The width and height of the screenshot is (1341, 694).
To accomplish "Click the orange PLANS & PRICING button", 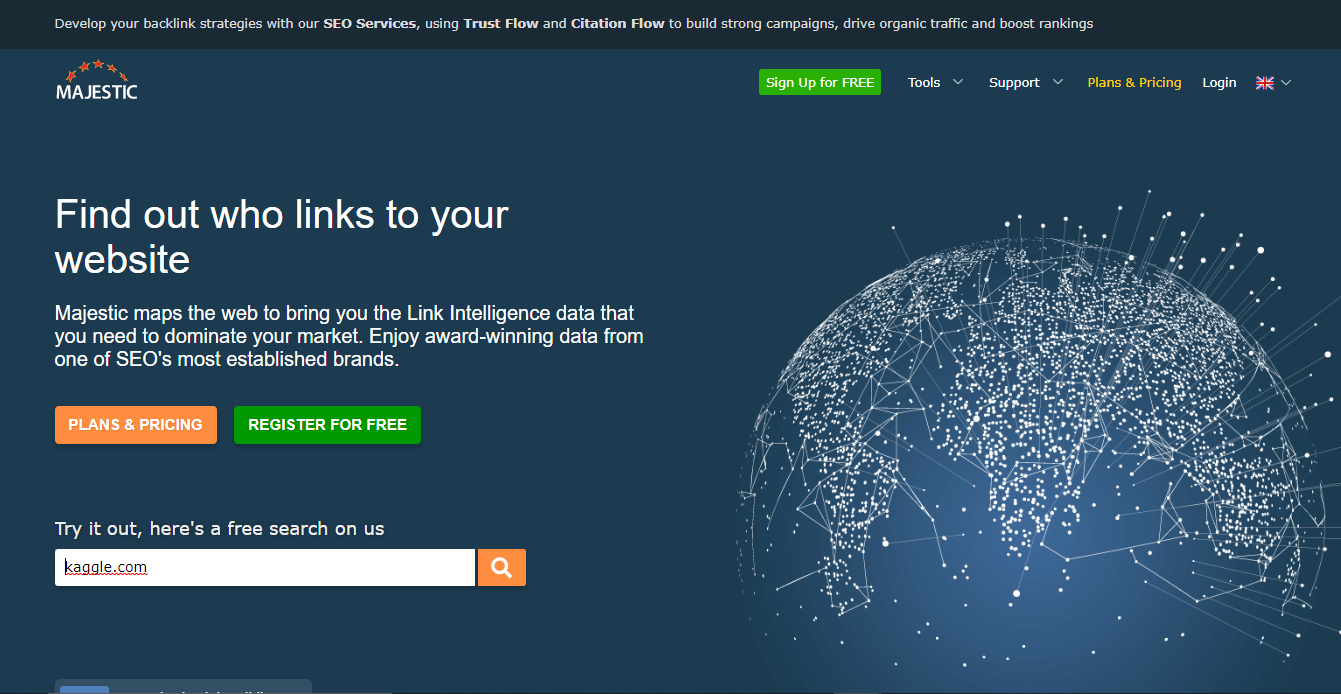I will pyautogui.click(x=136, y=425).
